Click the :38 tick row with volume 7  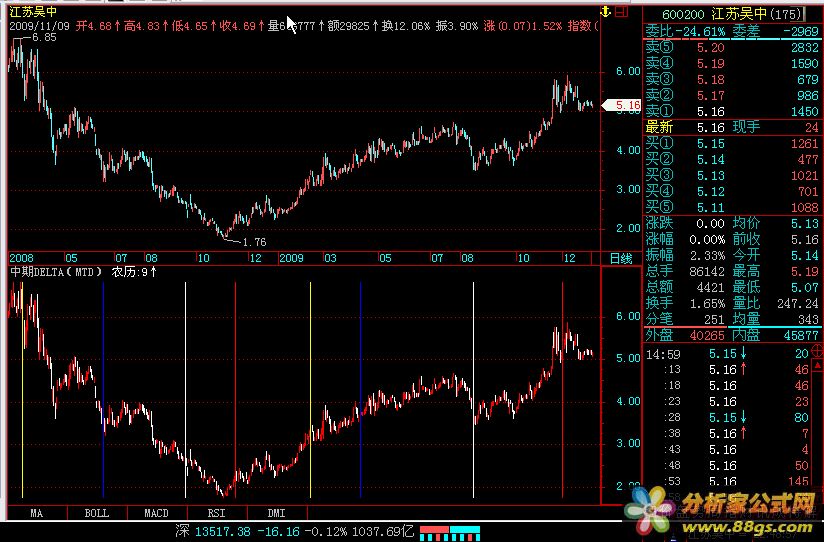[727, 434]
